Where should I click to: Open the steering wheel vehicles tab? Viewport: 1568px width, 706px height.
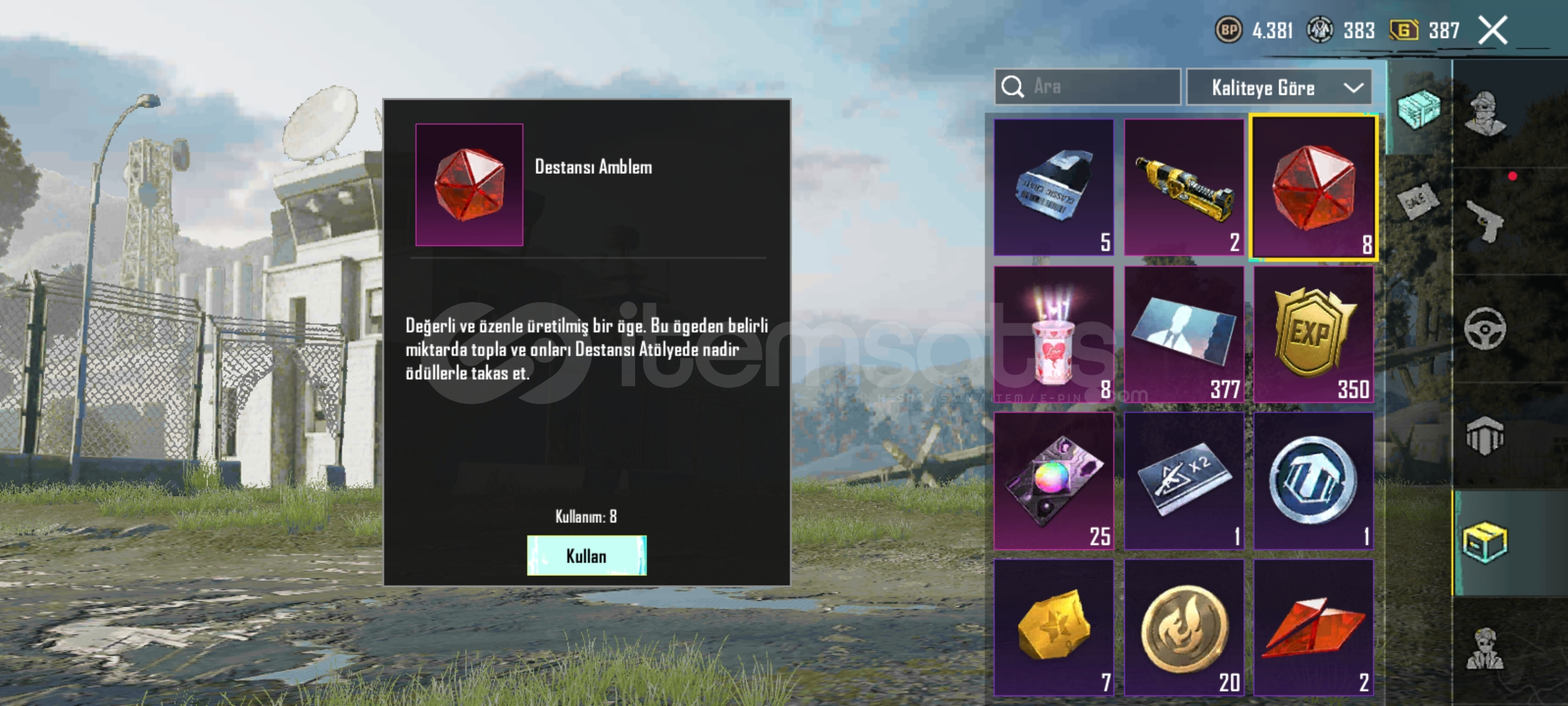[1485, 329]
